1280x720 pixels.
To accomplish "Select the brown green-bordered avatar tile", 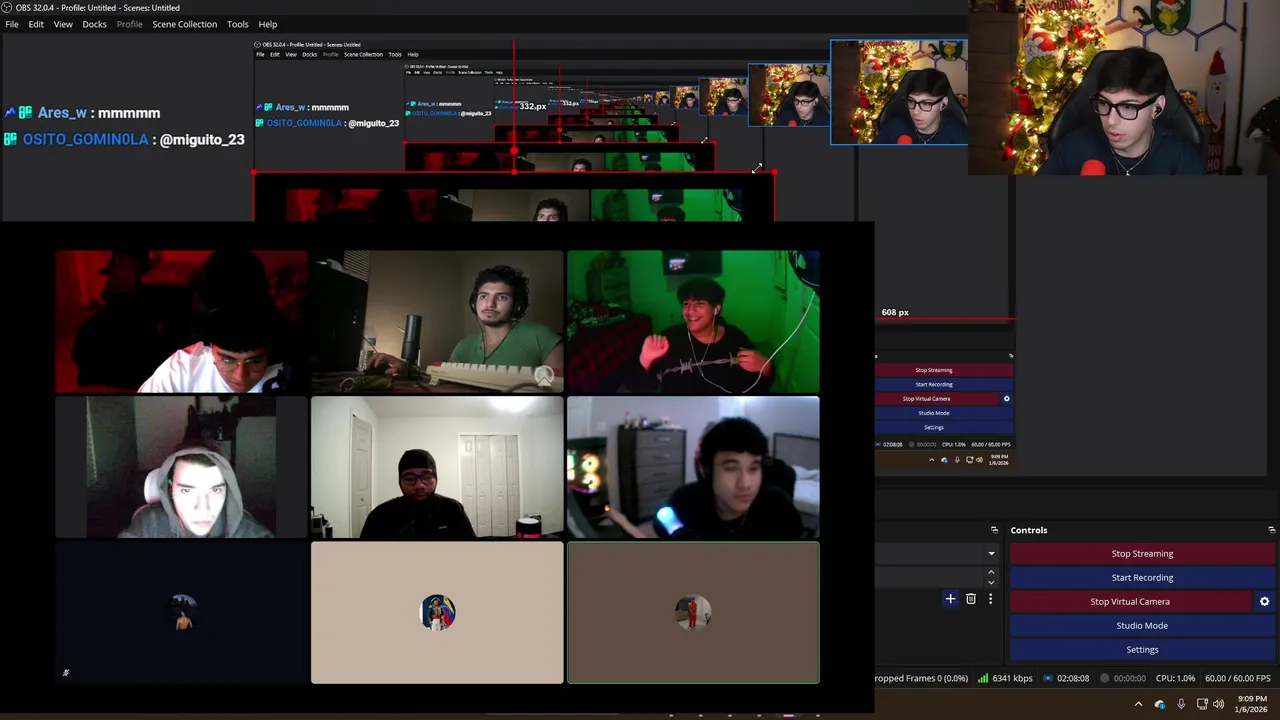I will pos(693,613).
